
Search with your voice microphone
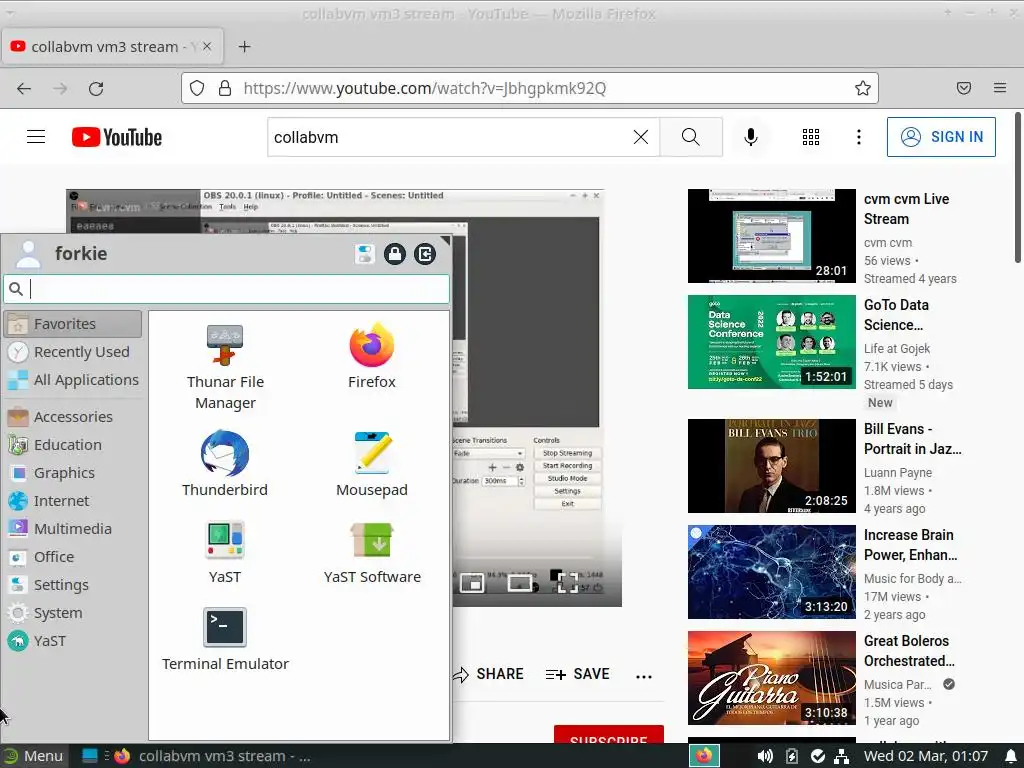point(751,137)
